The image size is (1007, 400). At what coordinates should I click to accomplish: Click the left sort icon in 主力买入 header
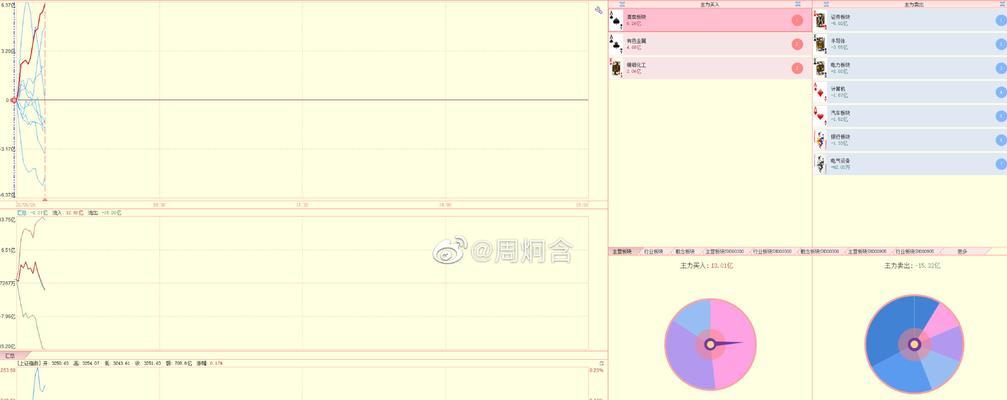coord(622,4)
